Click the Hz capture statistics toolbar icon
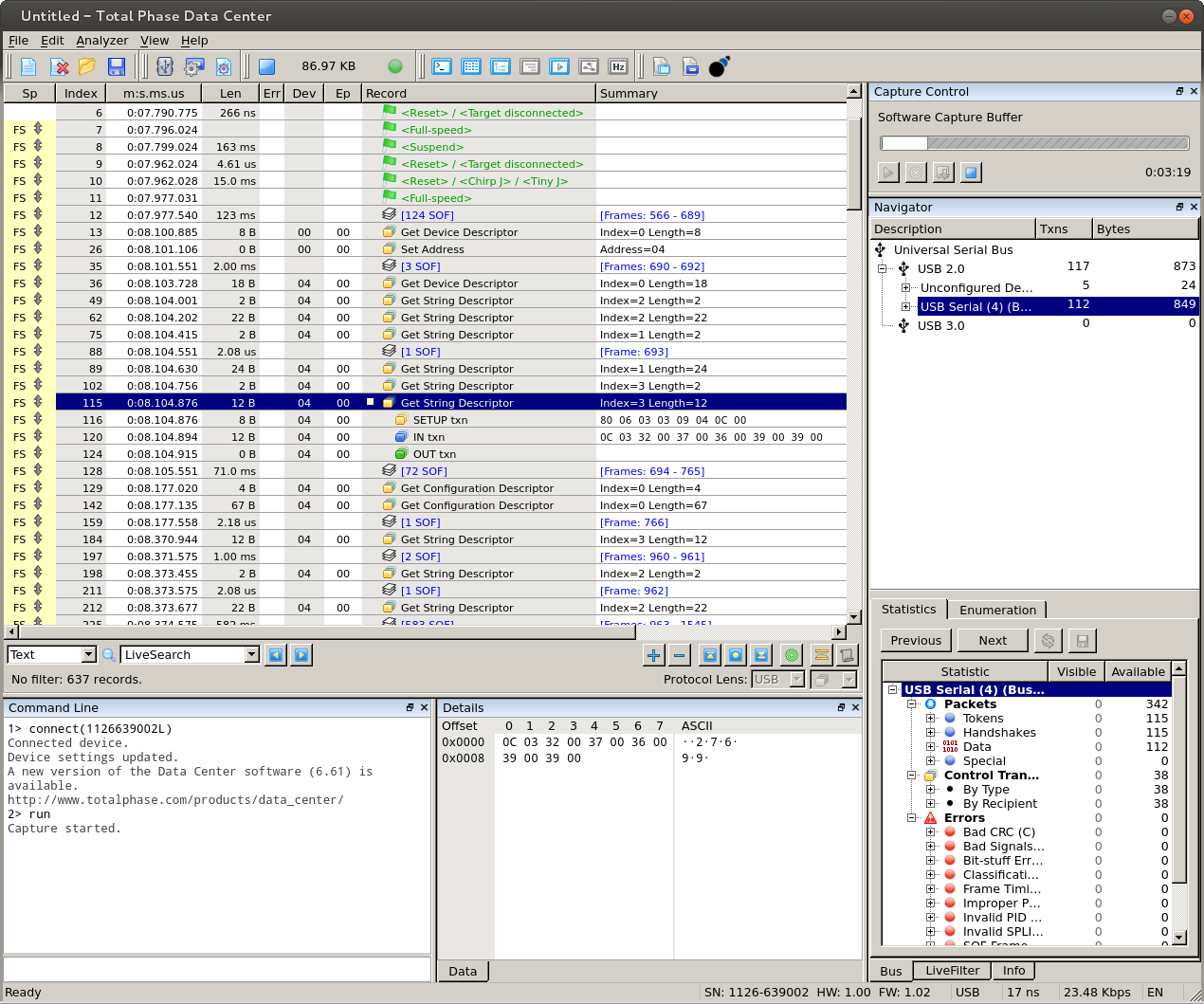1204x1004 pixels. pyautogui.click(x=618, y=66)
